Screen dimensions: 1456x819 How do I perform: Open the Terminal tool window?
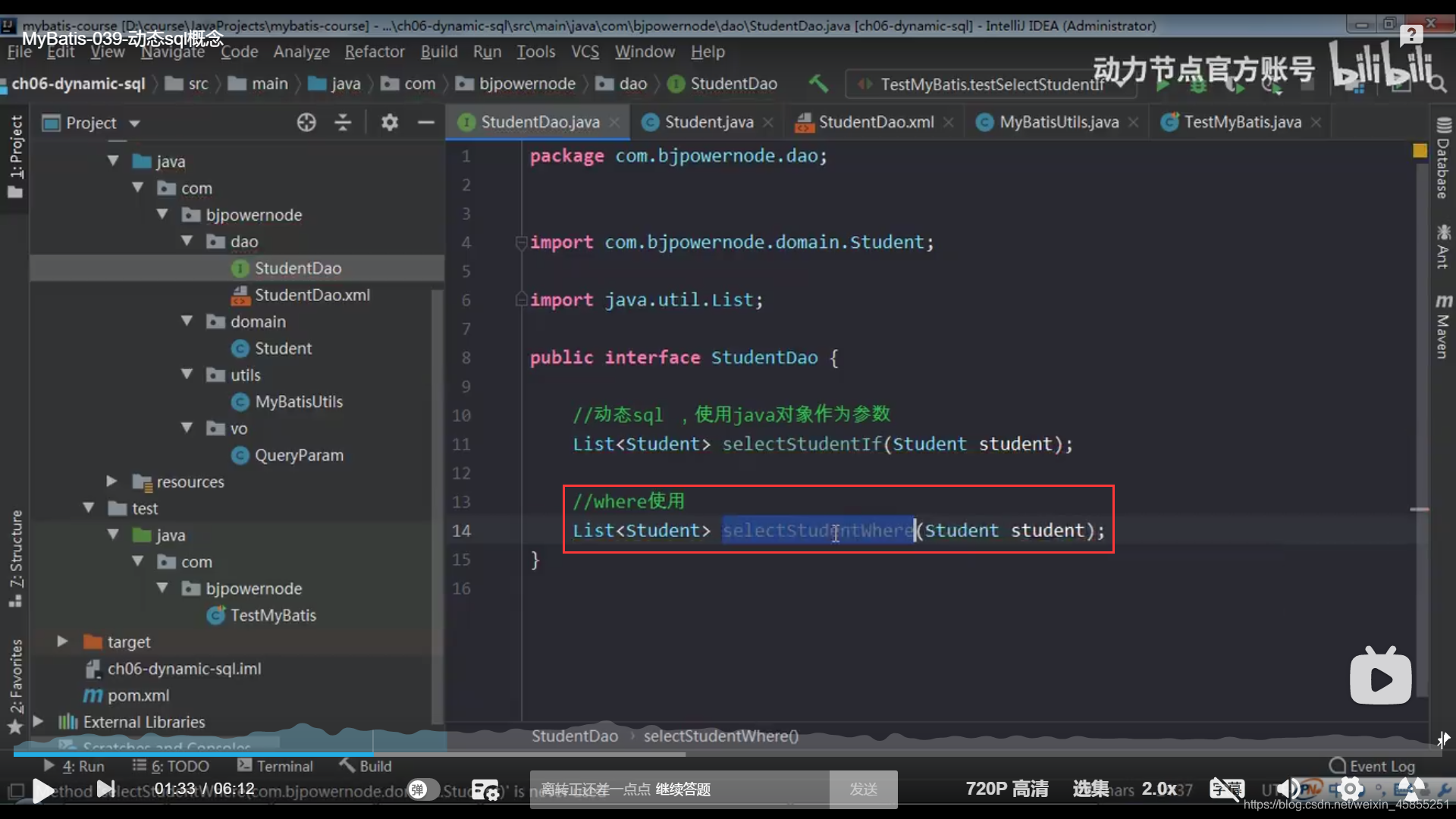(x=275, y=766)
